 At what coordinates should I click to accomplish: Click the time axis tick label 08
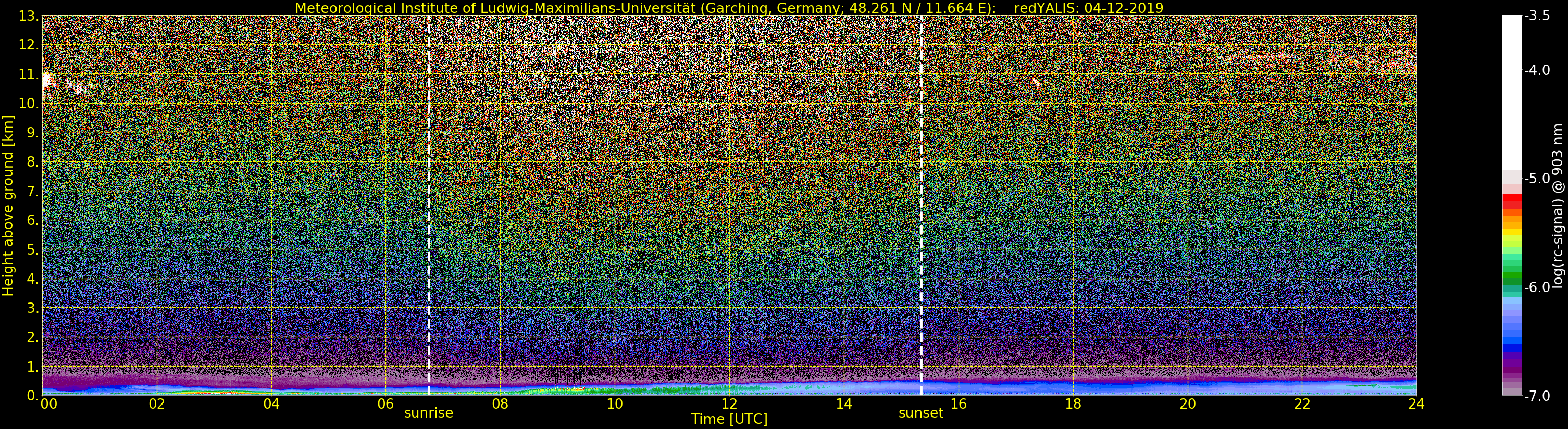[x=500, y=404]
